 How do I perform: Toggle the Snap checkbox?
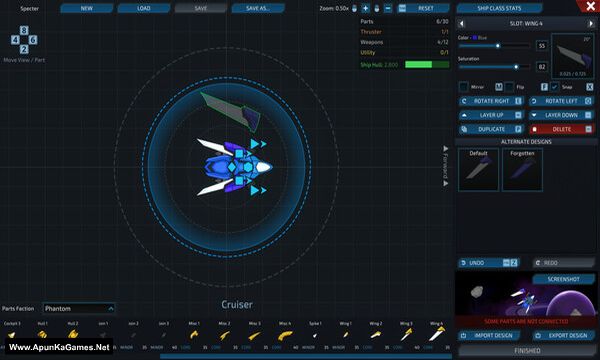tap(554, 87)
